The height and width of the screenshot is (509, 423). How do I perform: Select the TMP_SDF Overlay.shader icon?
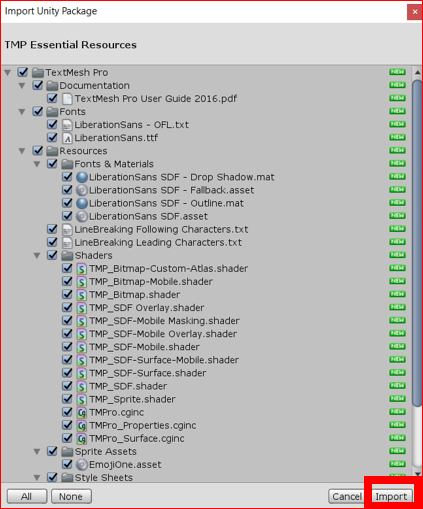(x=82, y=308)
